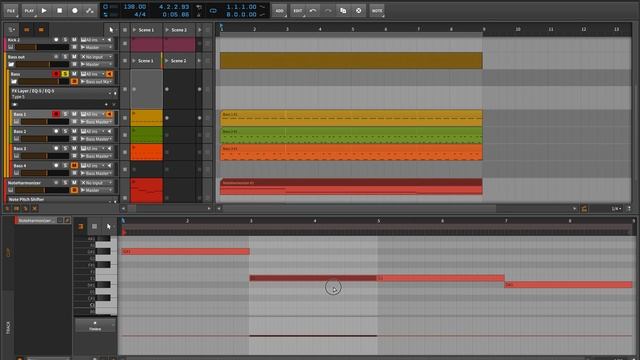Open the track header view options icon

click(11, 30)
